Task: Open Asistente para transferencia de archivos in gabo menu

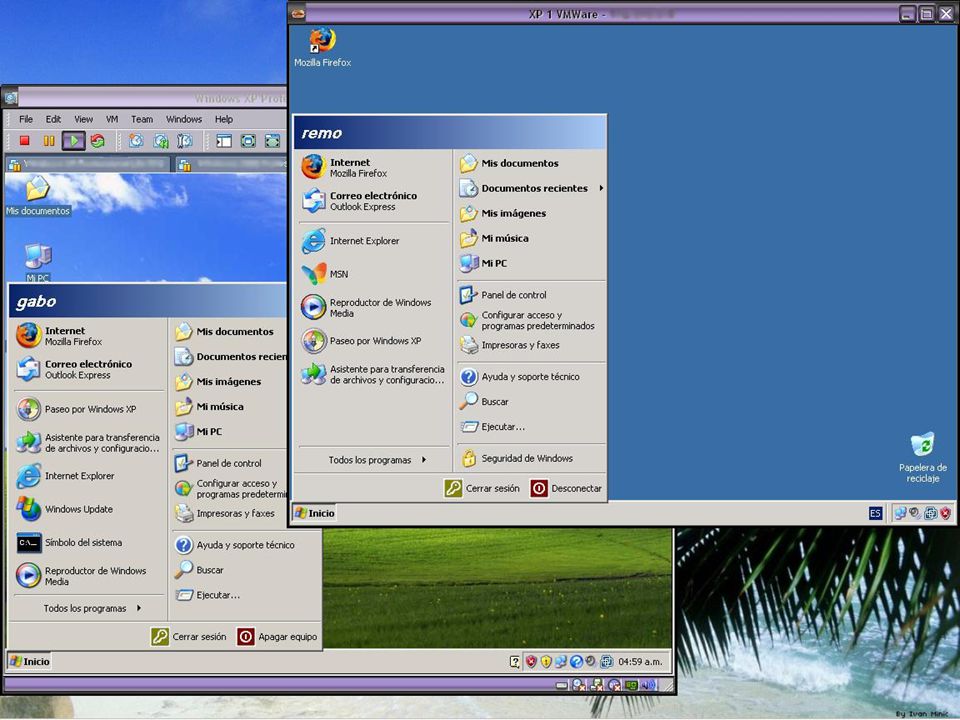Action: [89, 443]
